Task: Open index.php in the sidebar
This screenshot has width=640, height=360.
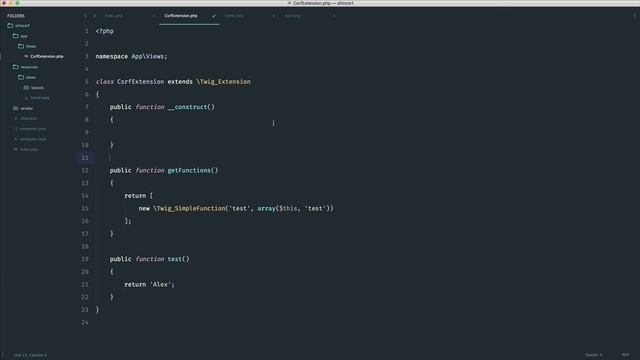Action: pyautogui.click(x=29, y=149)
